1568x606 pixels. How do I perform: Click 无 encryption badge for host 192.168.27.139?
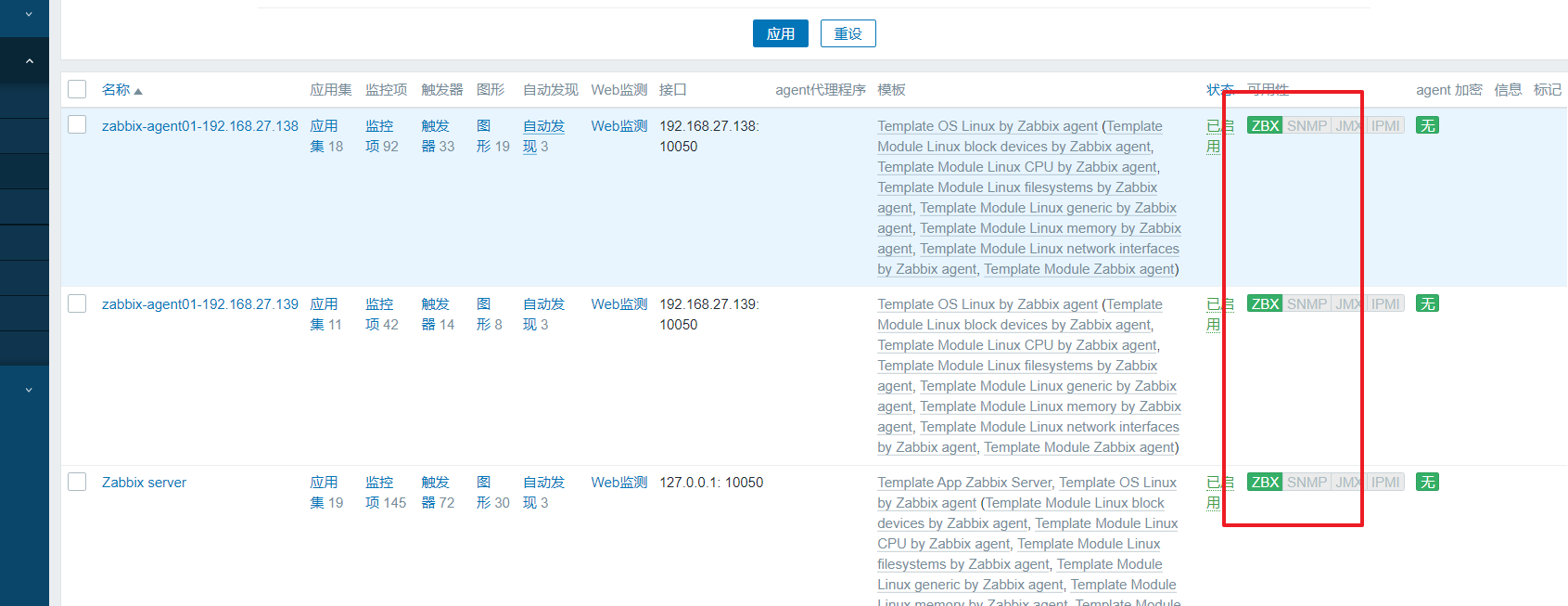tap(1427, 303)
